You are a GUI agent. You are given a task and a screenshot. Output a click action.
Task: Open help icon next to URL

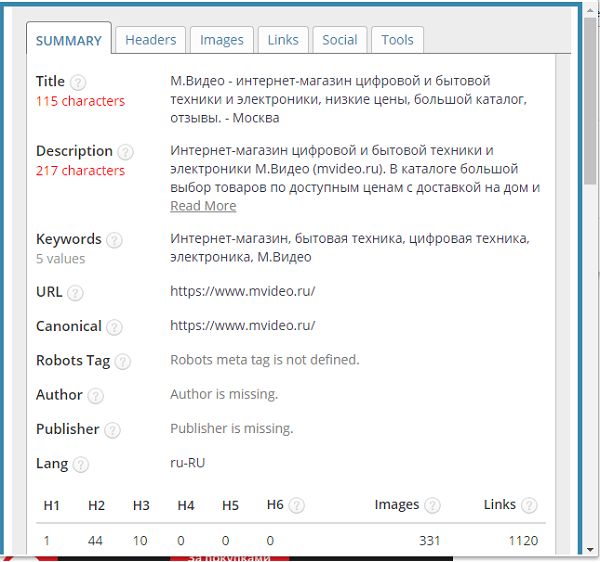(x=75, y=293)
